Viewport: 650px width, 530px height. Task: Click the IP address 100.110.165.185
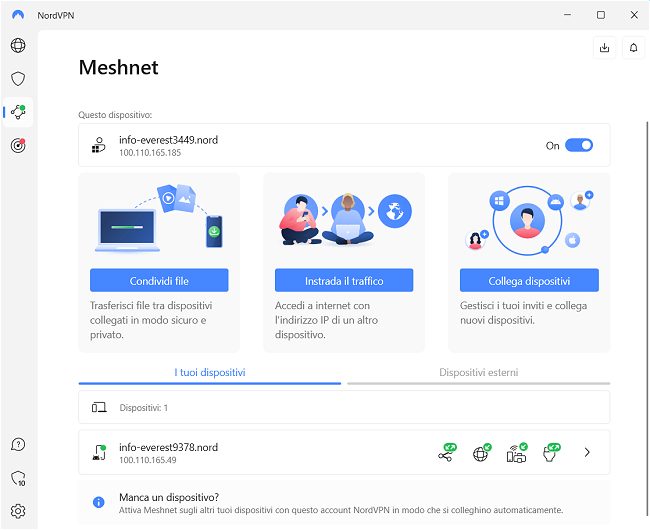[x=150, y=153]
